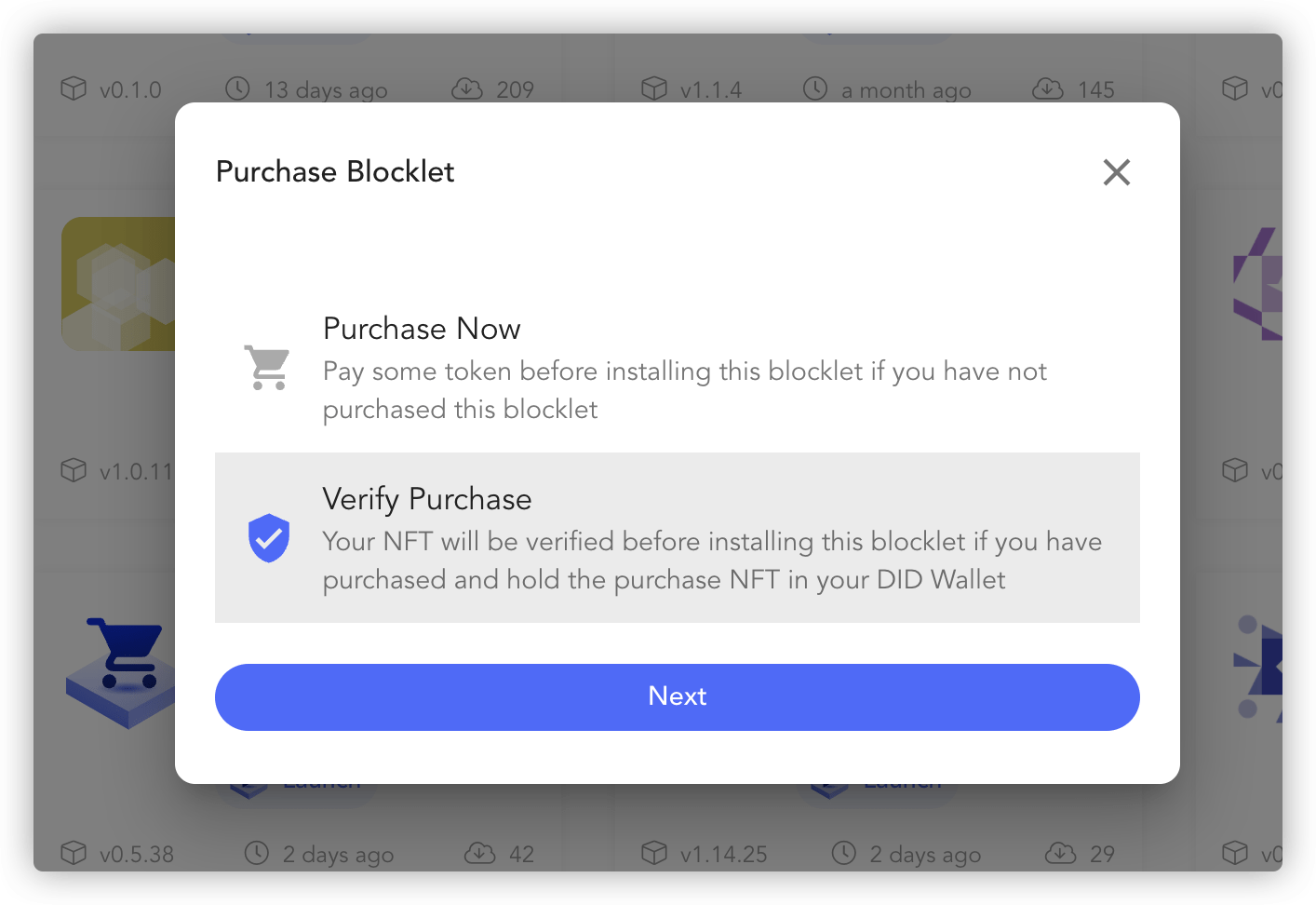This screenshot has height=905, width=1316.
Task: Click the package icon next to v0.1.0
Action: 74,88
